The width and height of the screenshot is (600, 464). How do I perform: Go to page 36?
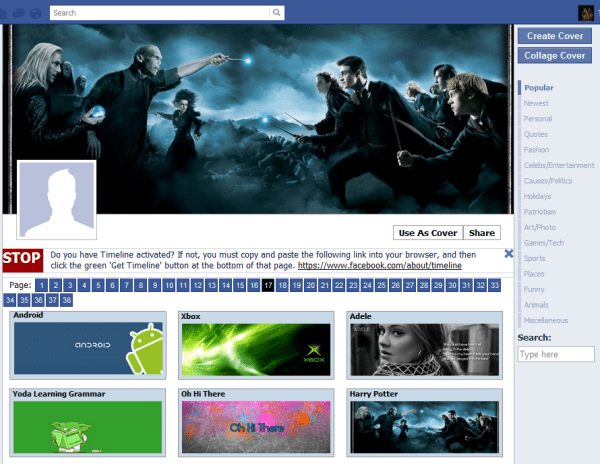tap(38, 300)
